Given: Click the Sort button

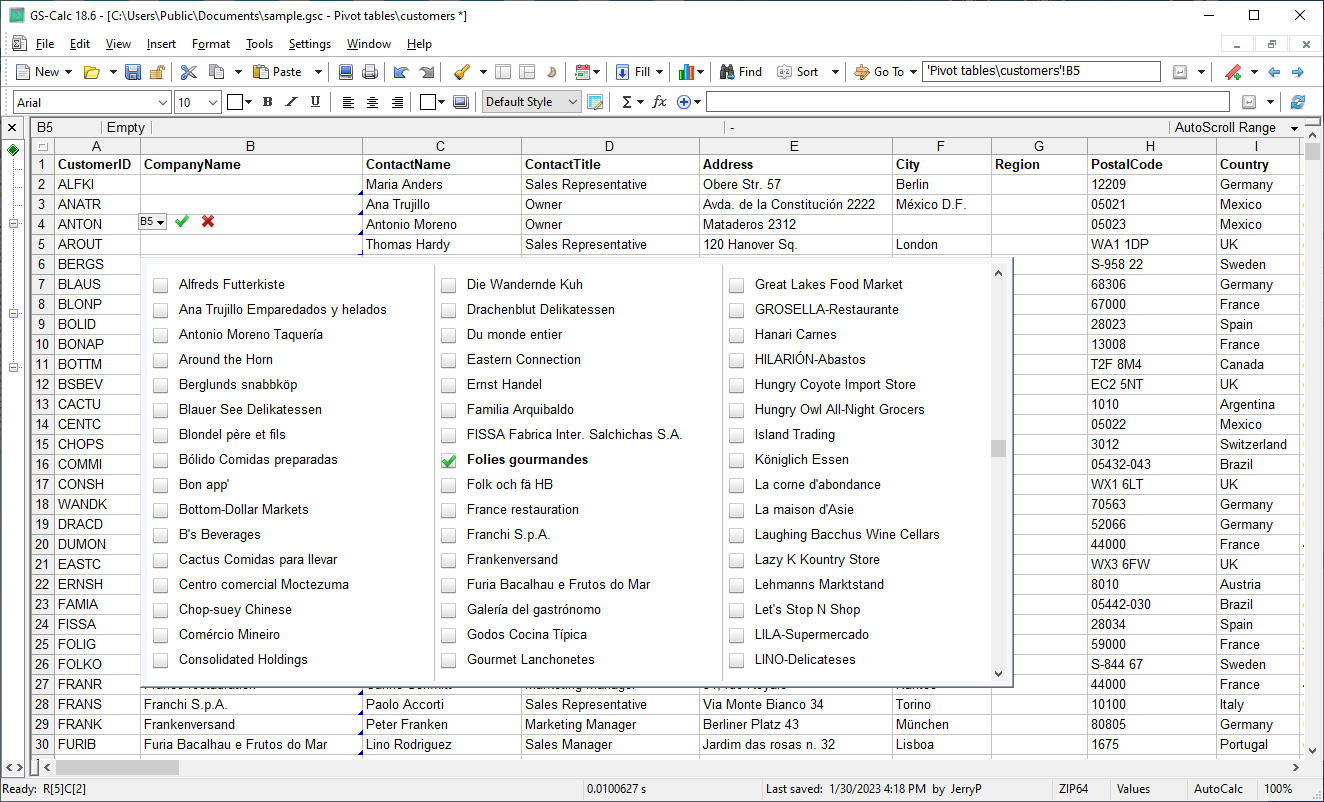Looking at the screenshot, I should [x=798, y=72].
